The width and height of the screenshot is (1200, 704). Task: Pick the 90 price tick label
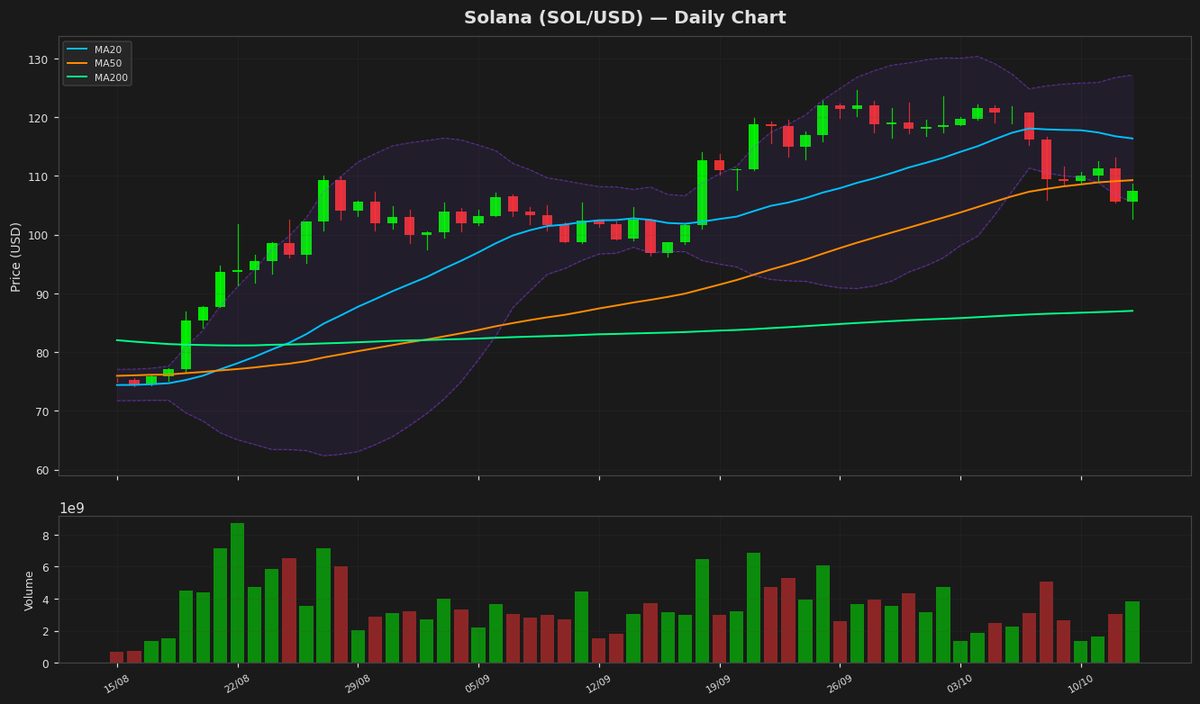[41, 294]
